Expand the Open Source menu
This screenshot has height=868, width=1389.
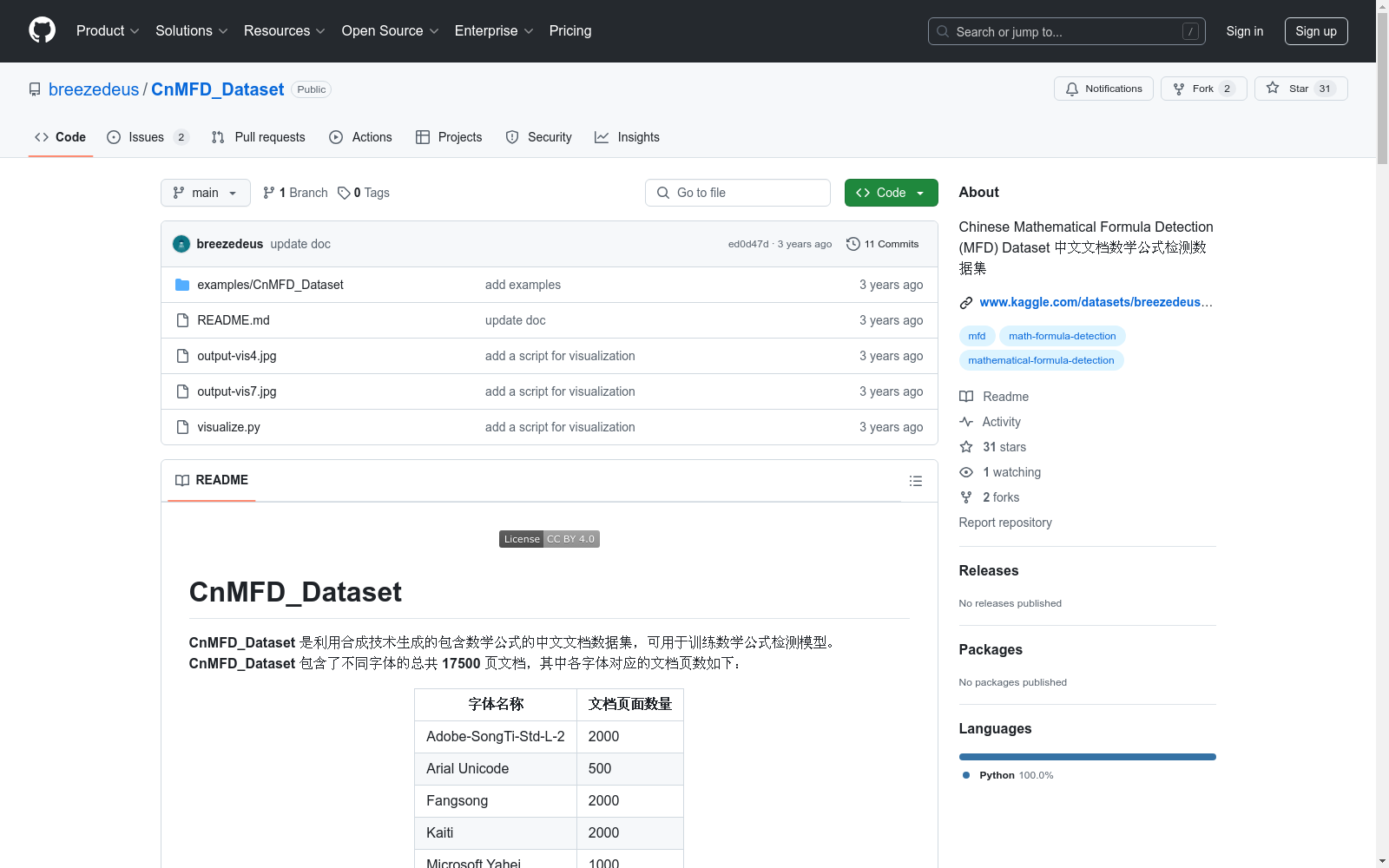(x=391, y=31)
